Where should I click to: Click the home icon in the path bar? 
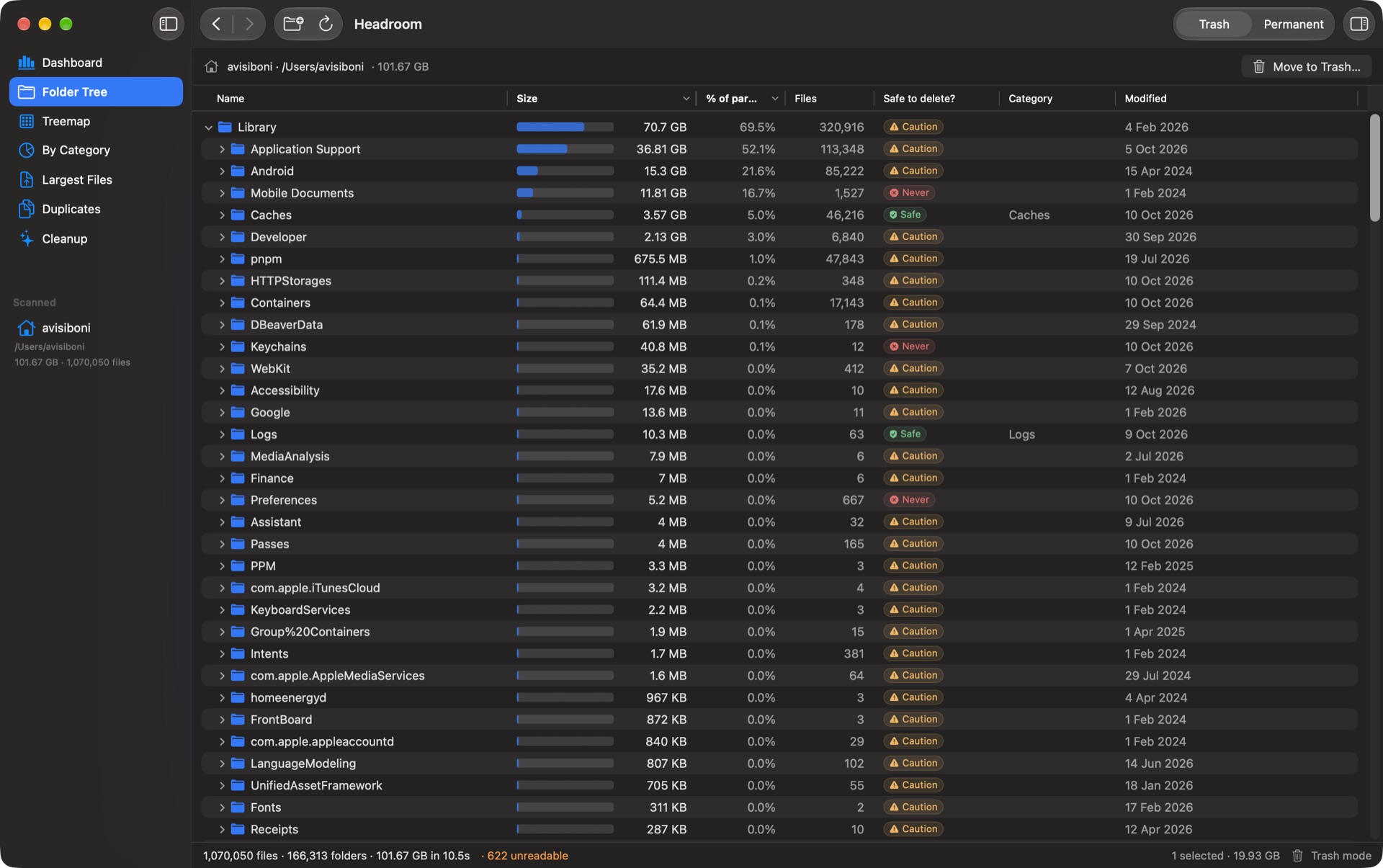click(211, 66)
